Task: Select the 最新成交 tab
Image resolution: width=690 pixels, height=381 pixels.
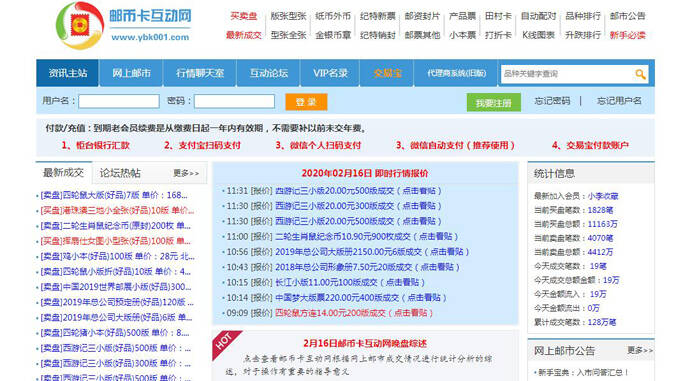Action: [63, 172]
